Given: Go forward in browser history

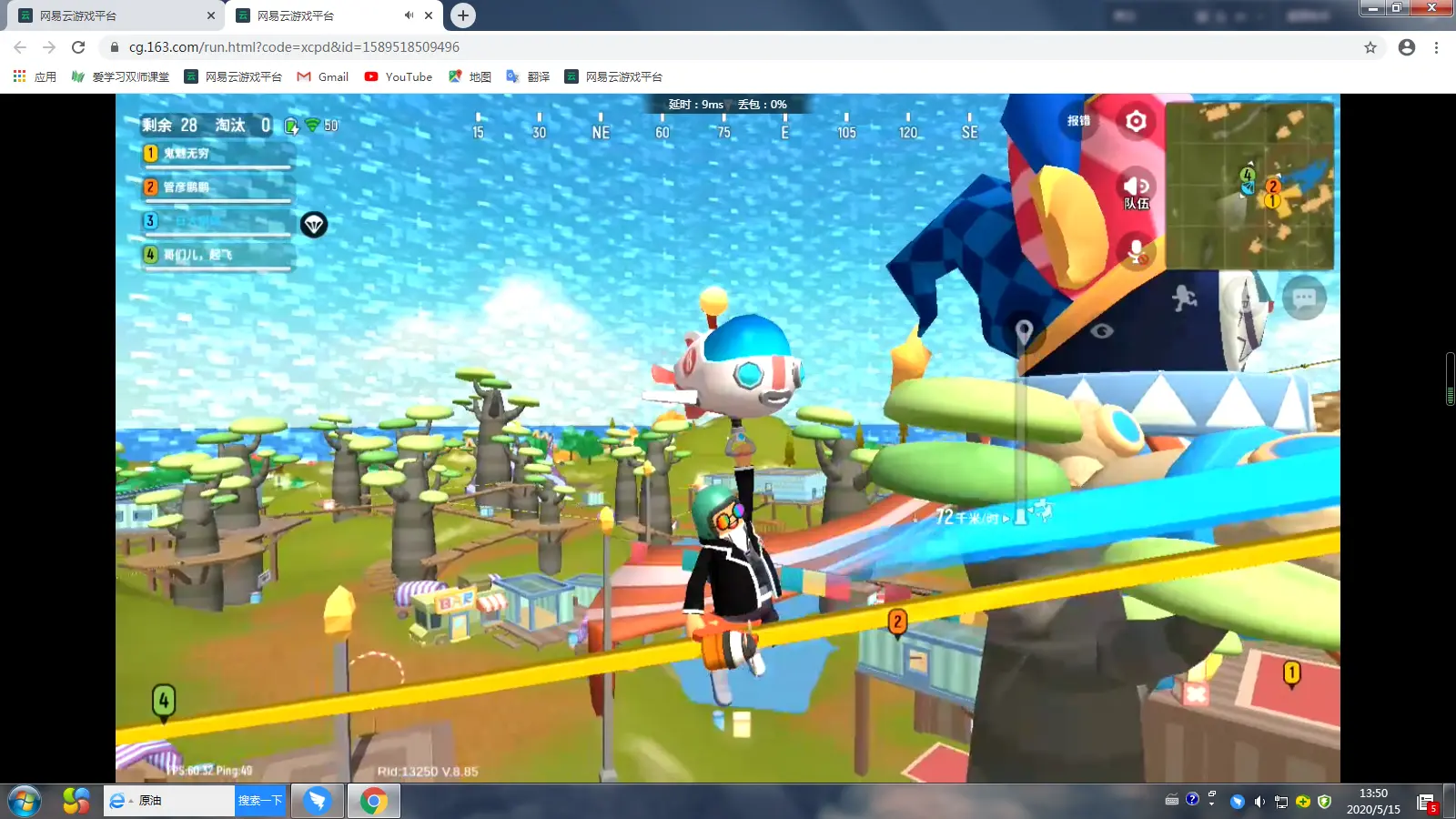Looking at the screenshot, I should 49,47.
